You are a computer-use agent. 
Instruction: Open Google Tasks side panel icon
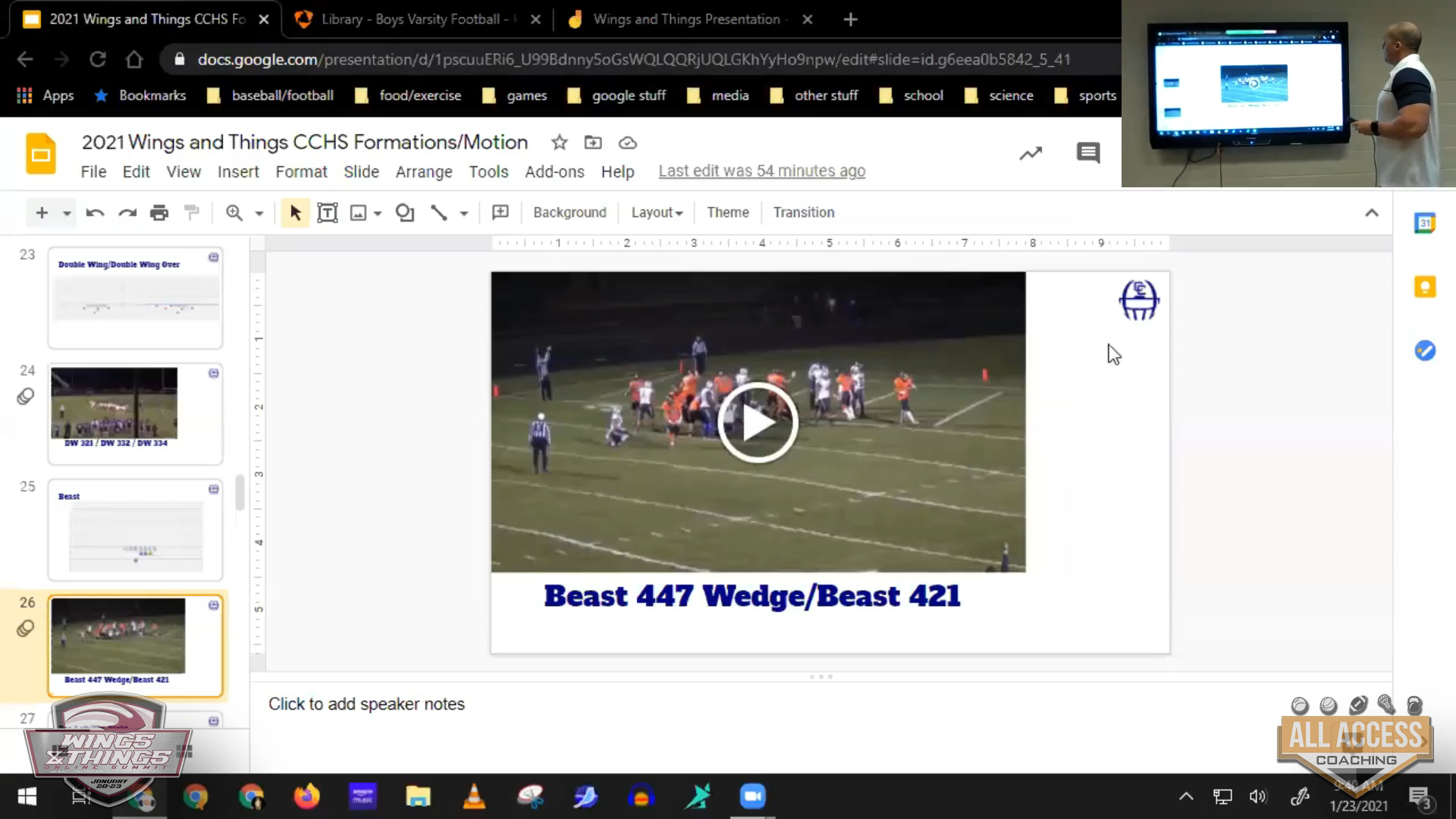1425,350
